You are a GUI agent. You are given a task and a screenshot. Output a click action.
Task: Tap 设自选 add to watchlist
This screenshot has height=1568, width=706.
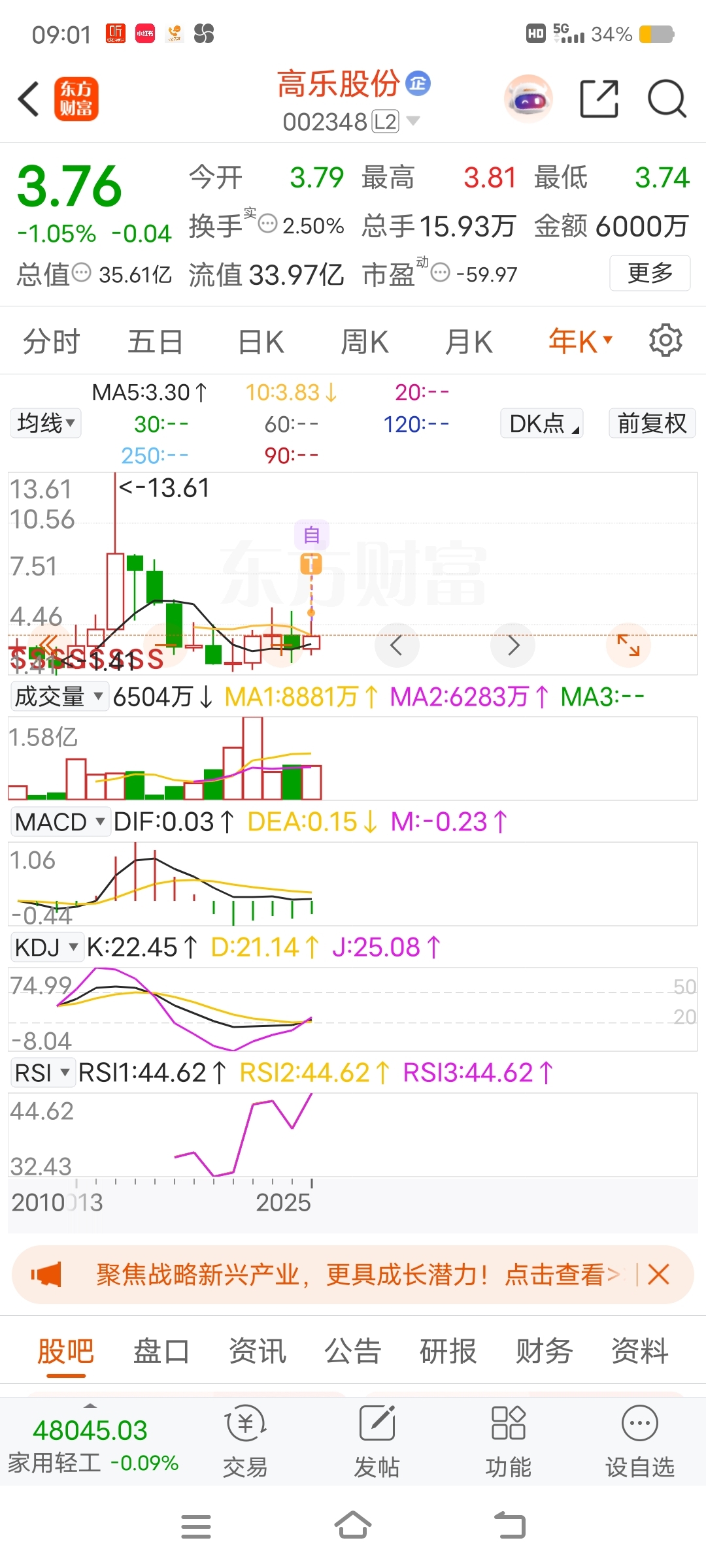click(x=640, y=1441)
